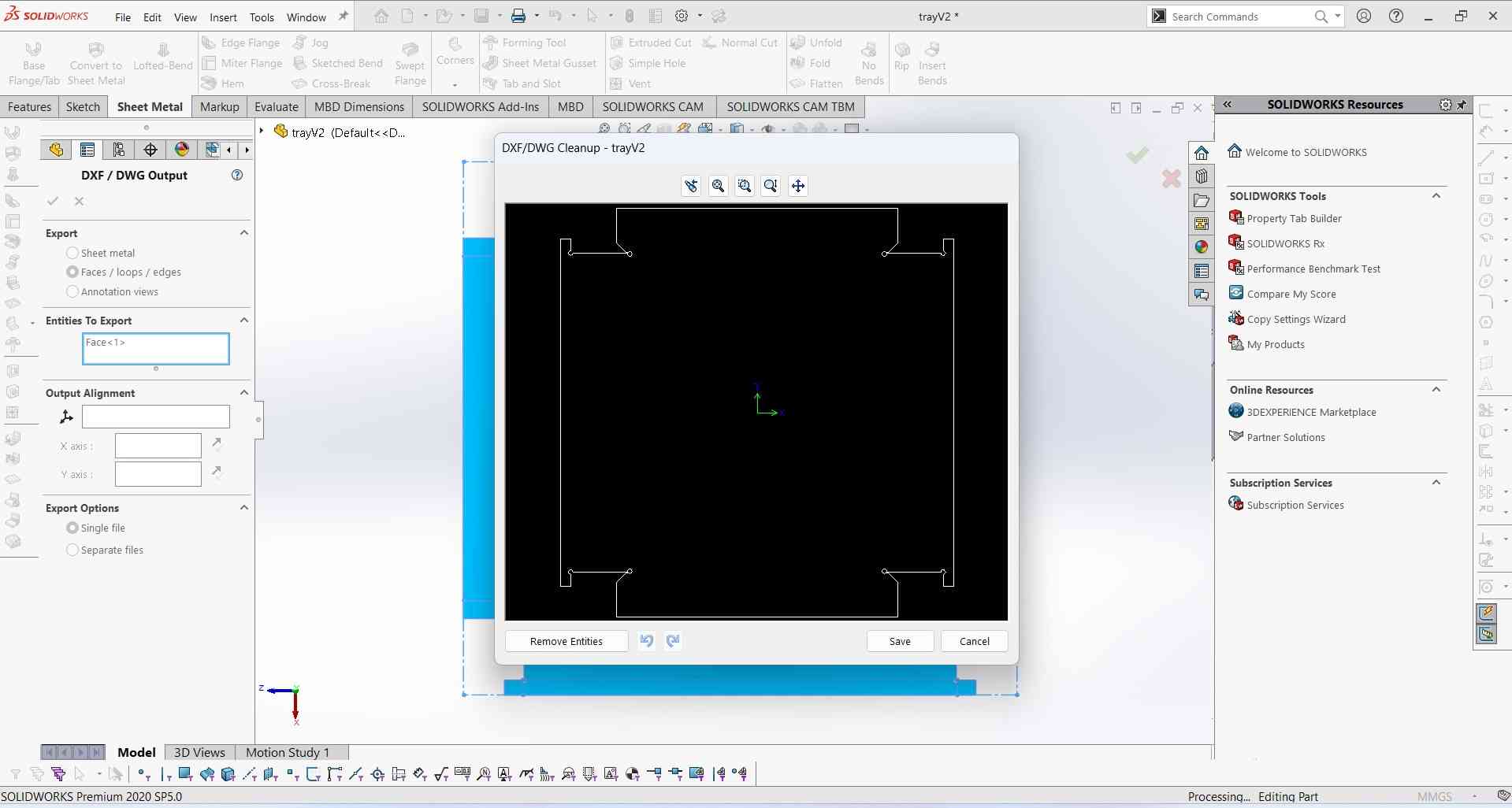Choose Separate files export option
This screenshot has width=1512, height=808.
tap(72, 550)
